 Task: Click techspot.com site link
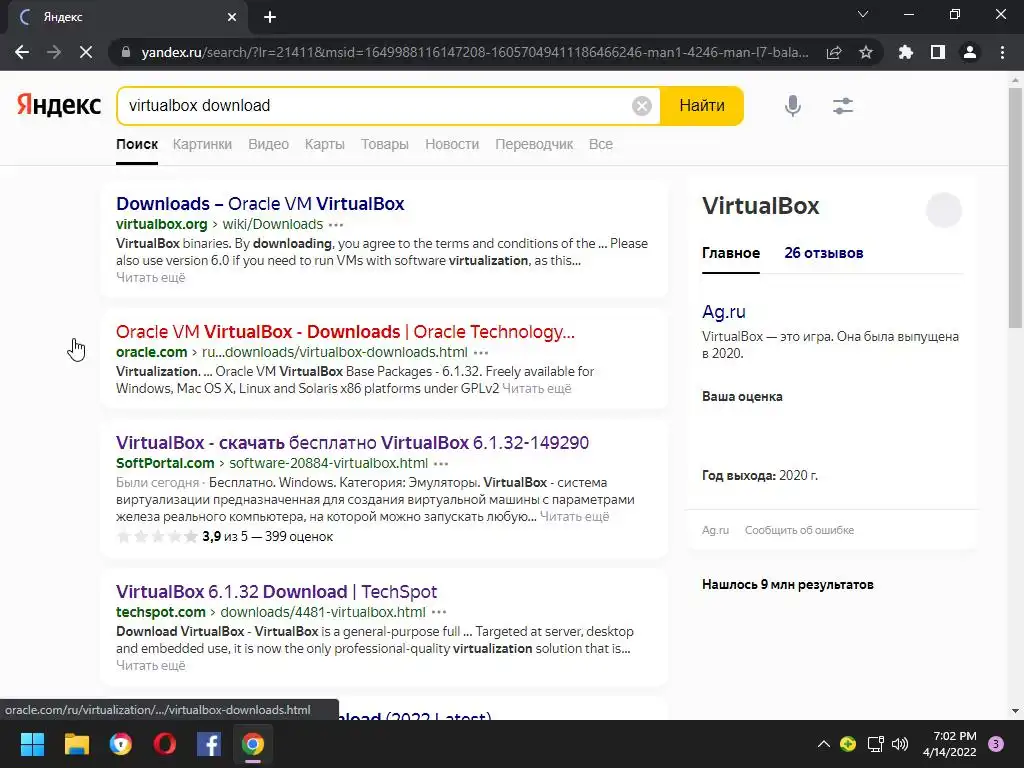pyautogui.click(x=161, y=613)
